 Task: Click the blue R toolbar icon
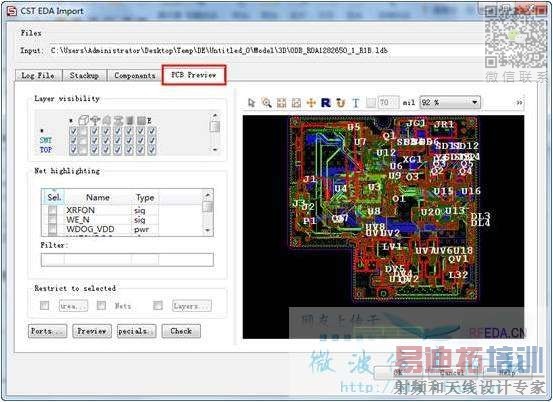click(326, 103)
